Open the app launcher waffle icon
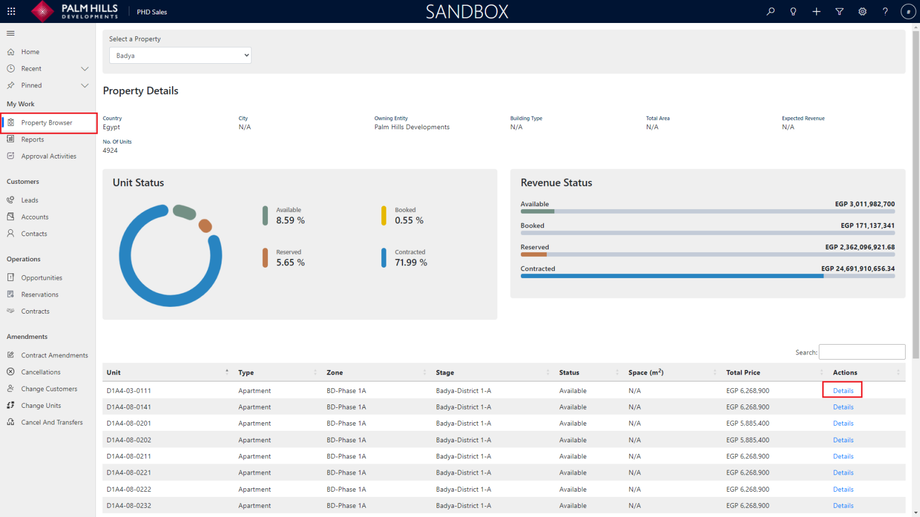Image resolution: width=920 pixels, height=517 pixels. (11, 12)
